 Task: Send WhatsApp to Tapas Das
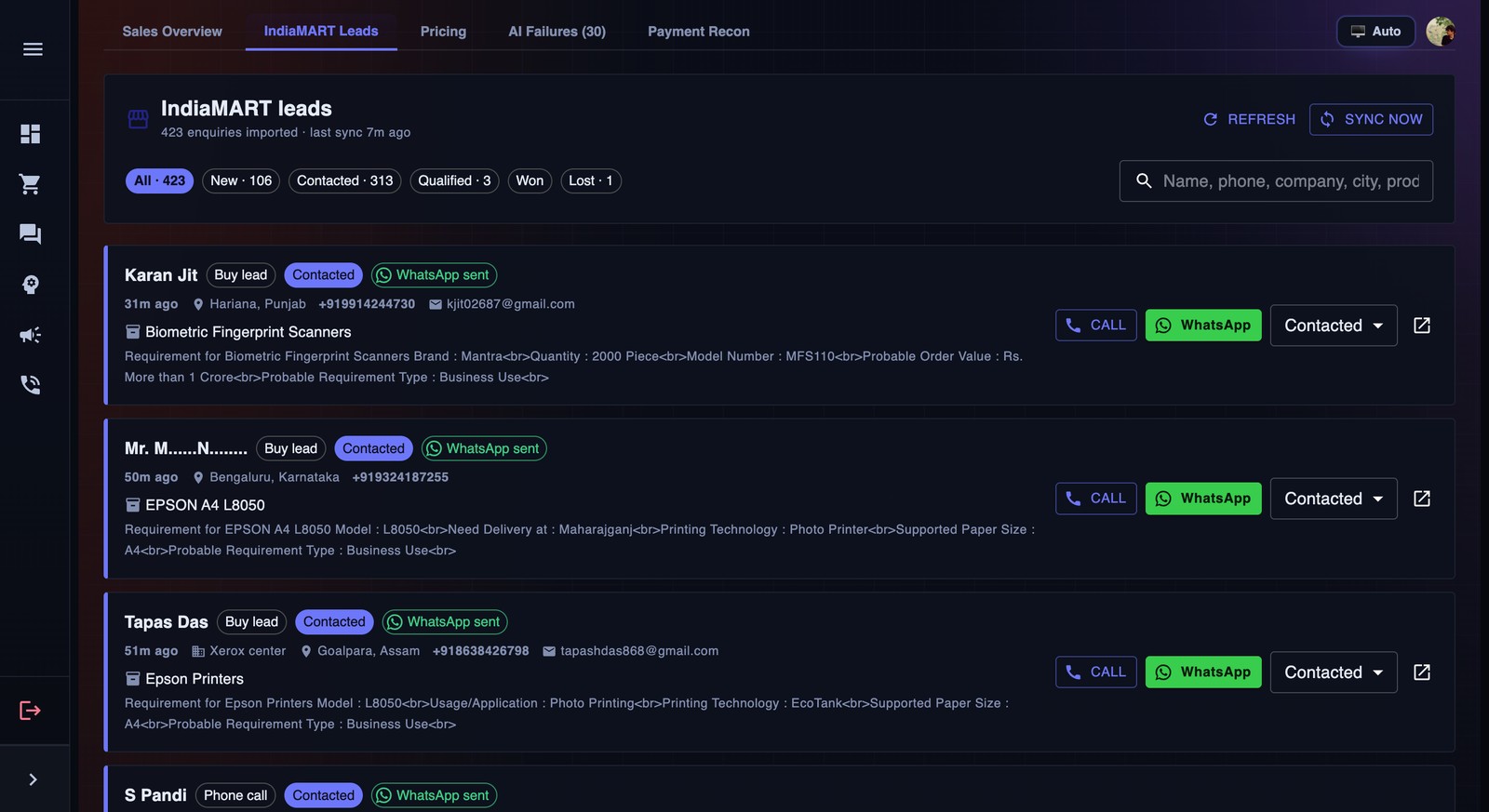point(1203,672)
